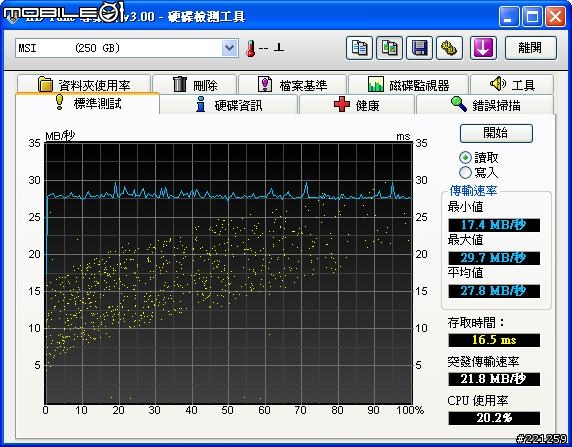
Task: Open the MSI 250 GB drive dropdown
Action: click(127, 48)
